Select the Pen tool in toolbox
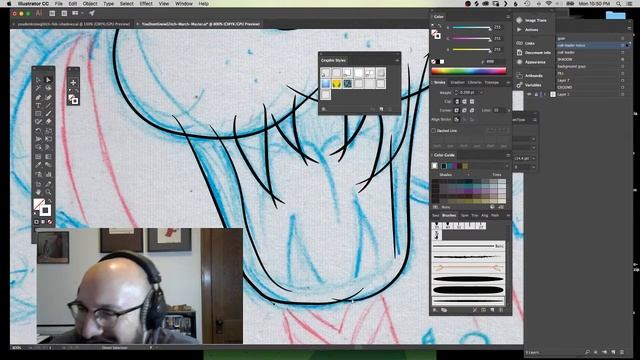The width and height of the screenshot is (640, 360). point(38,97)
